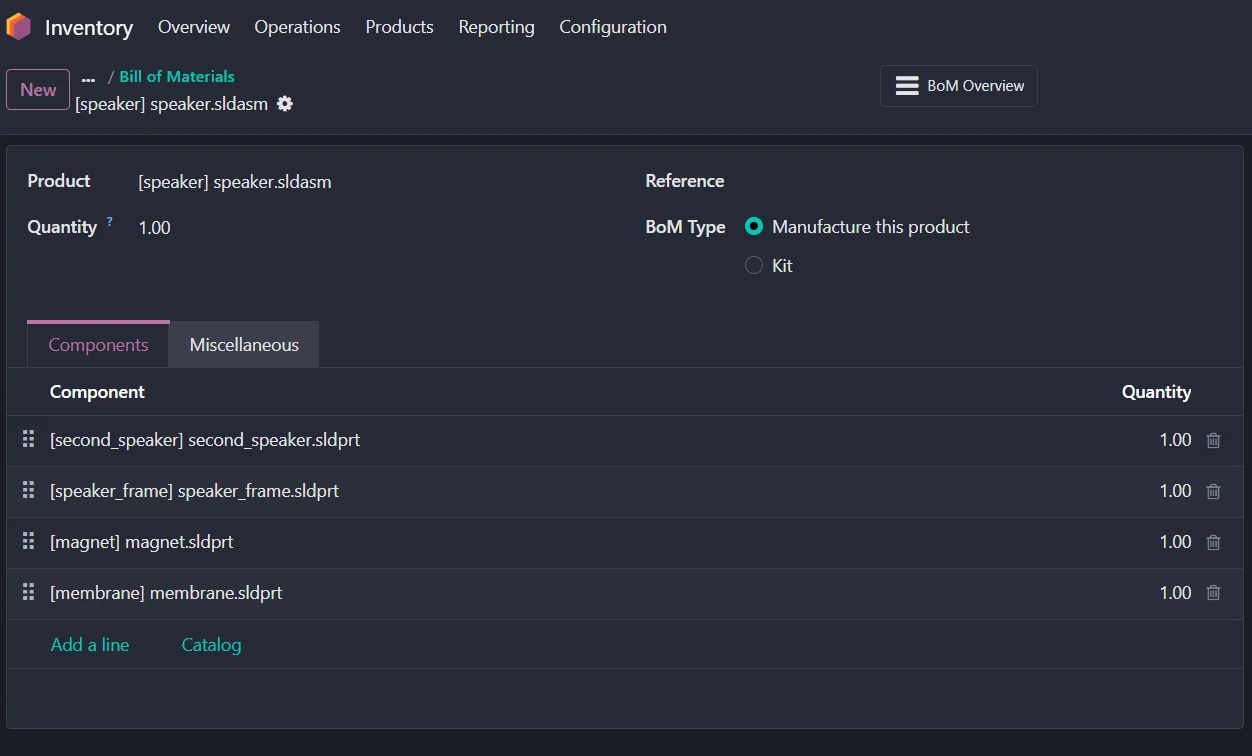Switch to the Miscellaneous tab
This screenshot has width=1252, height=756.
(x=244, y=345)
